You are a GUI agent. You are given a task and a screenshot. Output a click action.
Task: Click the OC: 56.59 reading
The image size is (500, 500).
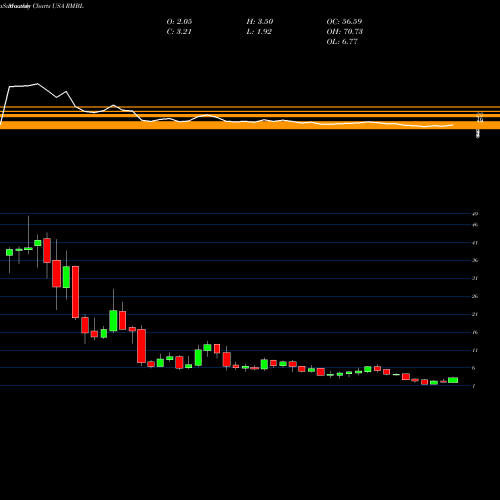click(344, 22)
